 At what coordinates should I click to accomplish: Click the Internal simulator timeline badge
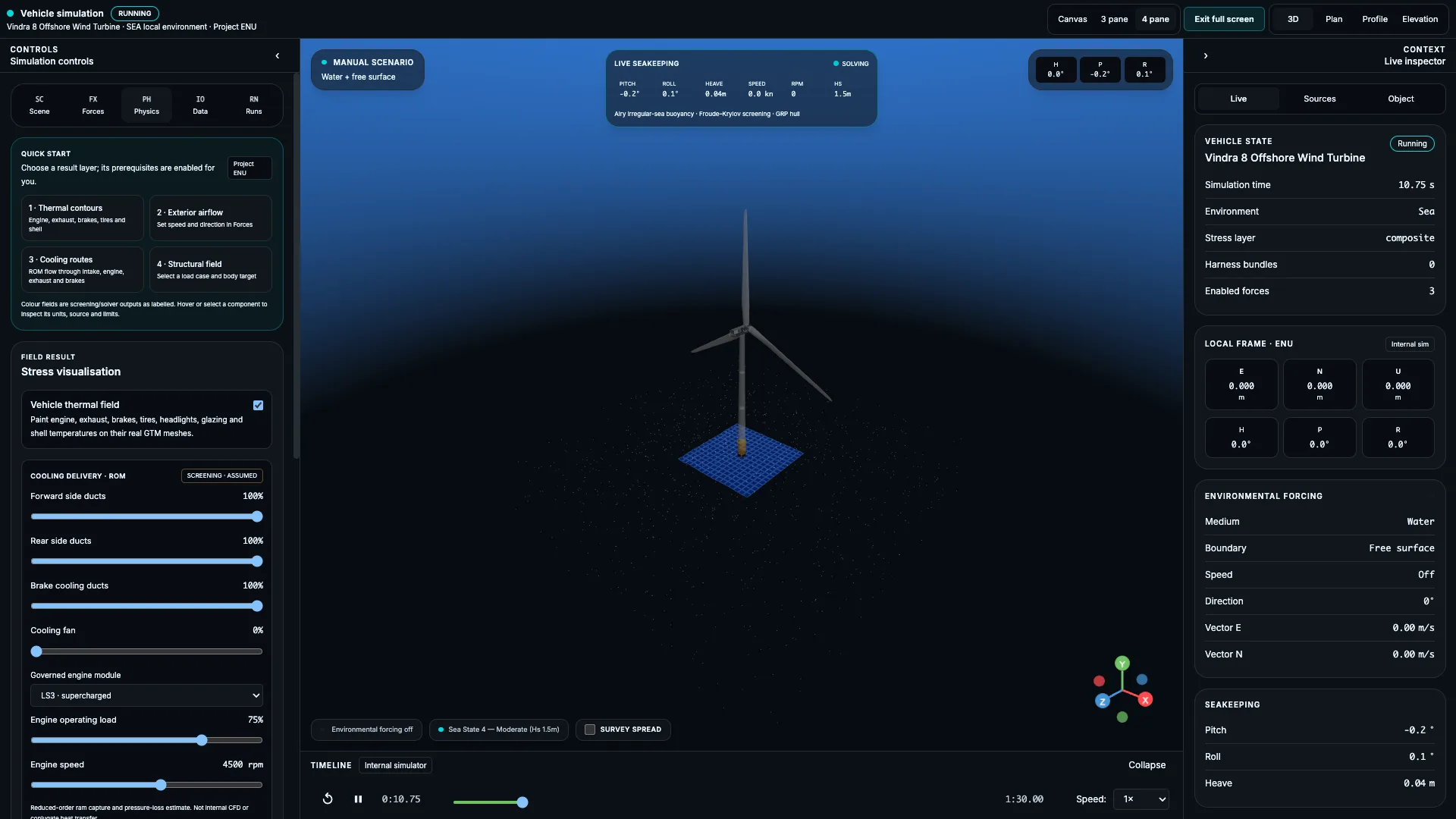[x=395, y=765]
